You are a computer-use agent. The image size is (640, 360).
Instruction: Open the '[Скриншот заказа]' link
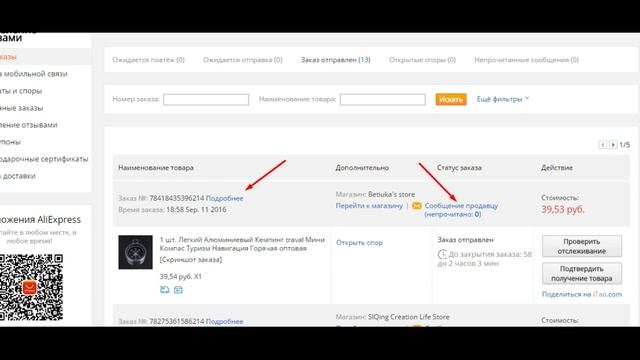point(191,259)
